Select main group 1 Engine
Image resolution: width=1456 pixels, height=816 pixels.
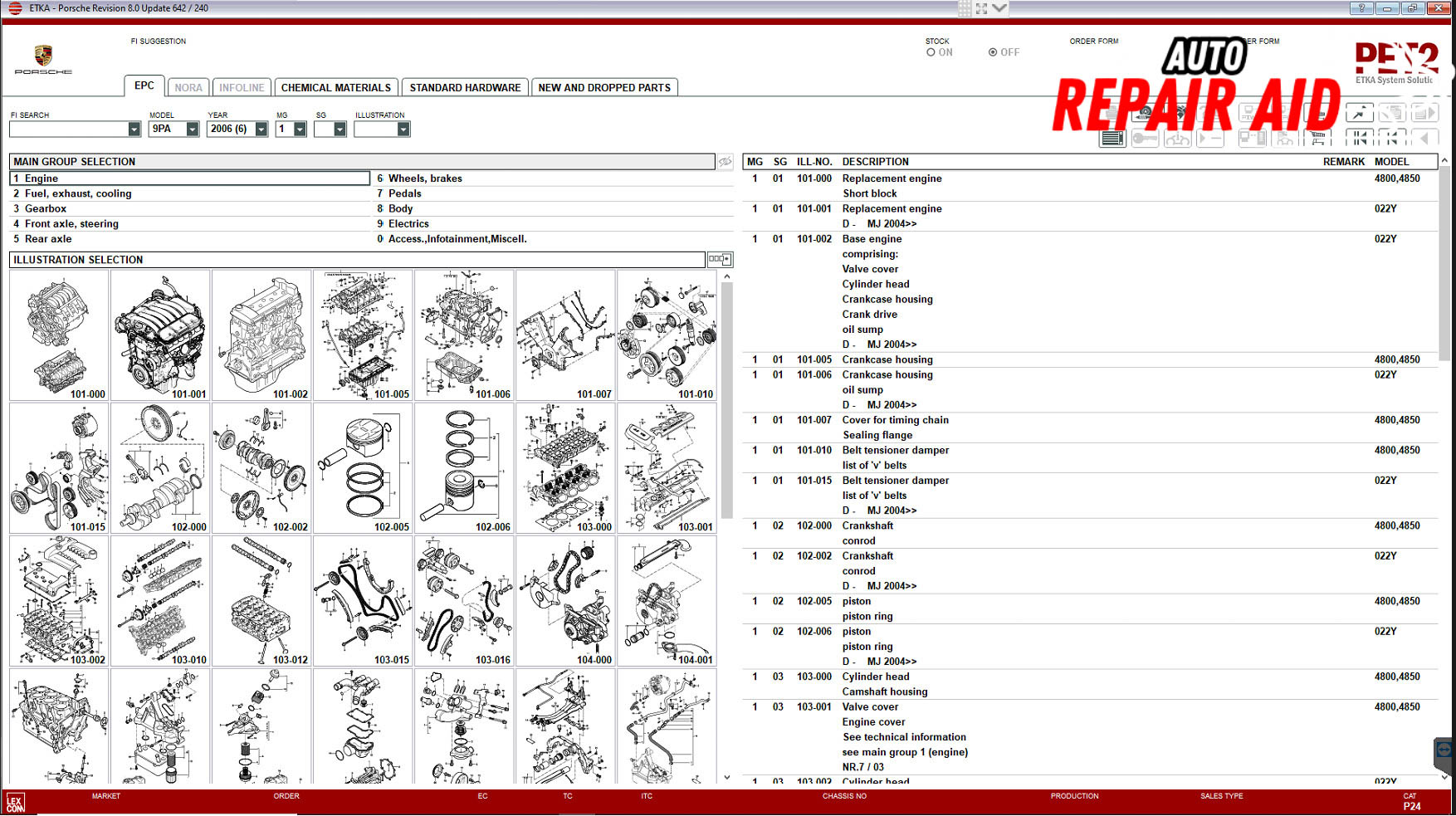[x=190, y=178]
